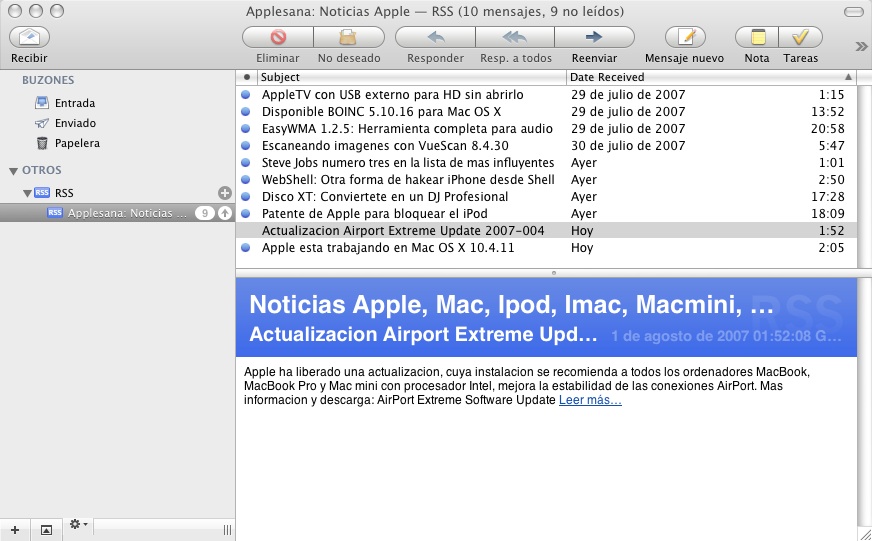Open the gear action menu
872x541 pixels.
point(78,524)
